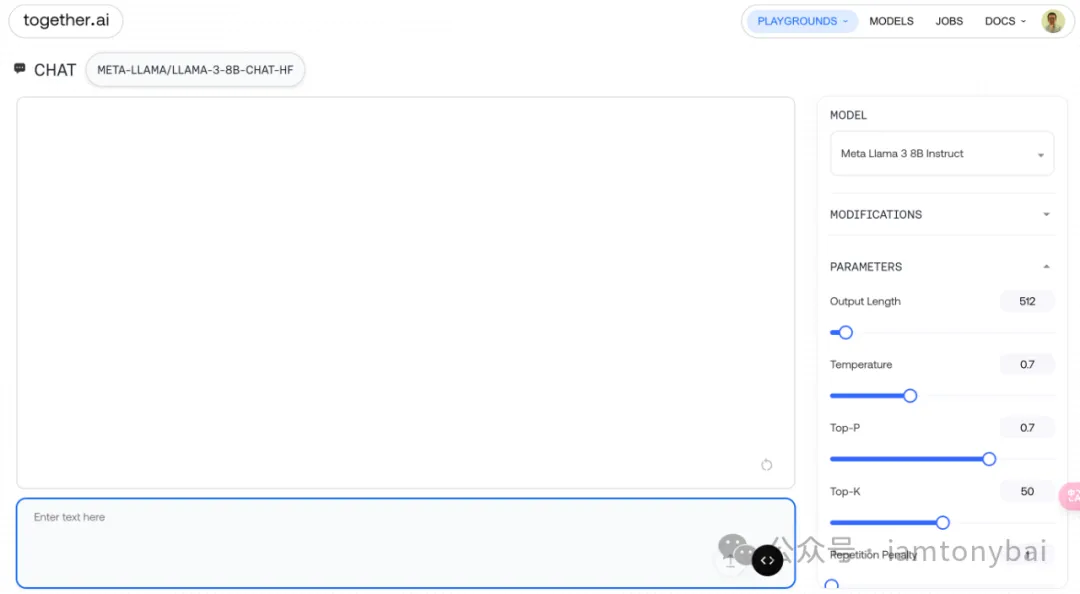Open the Meta Llama 3 8B Instruct model dropdown
The image size is (1080, 594).
click(942, 154)
